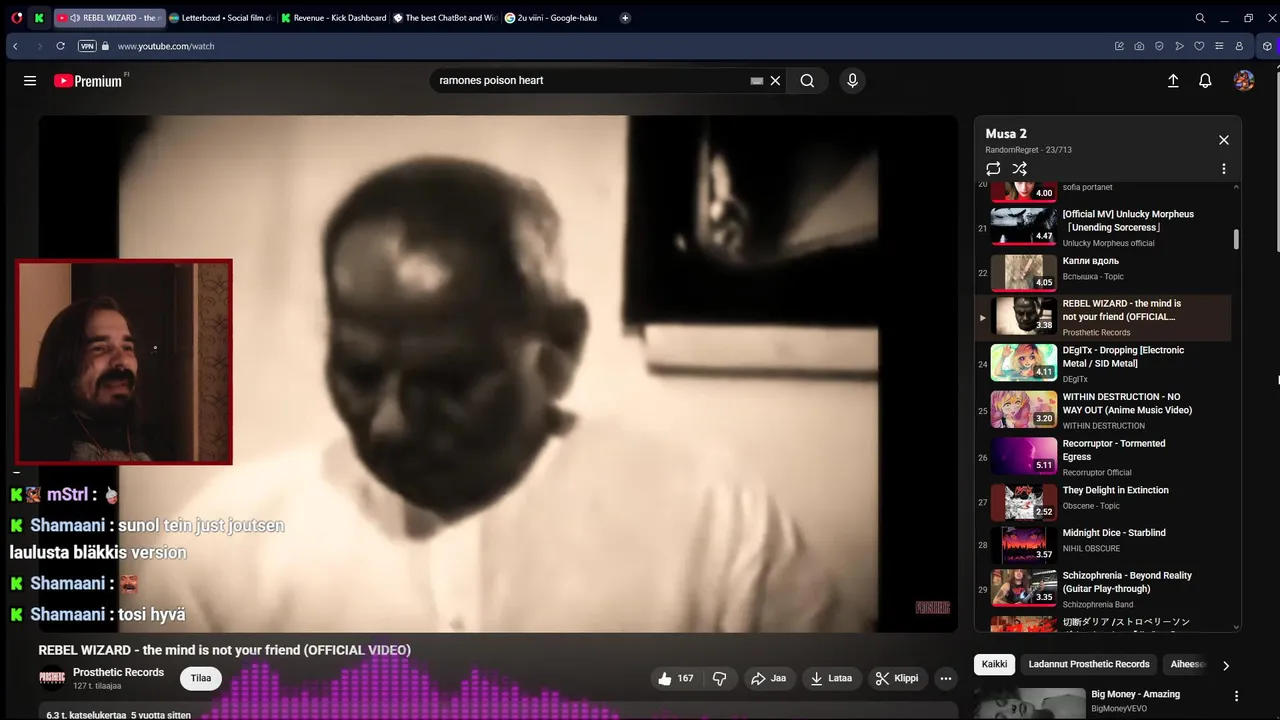Reload the current page

click(x=60, y=46)
